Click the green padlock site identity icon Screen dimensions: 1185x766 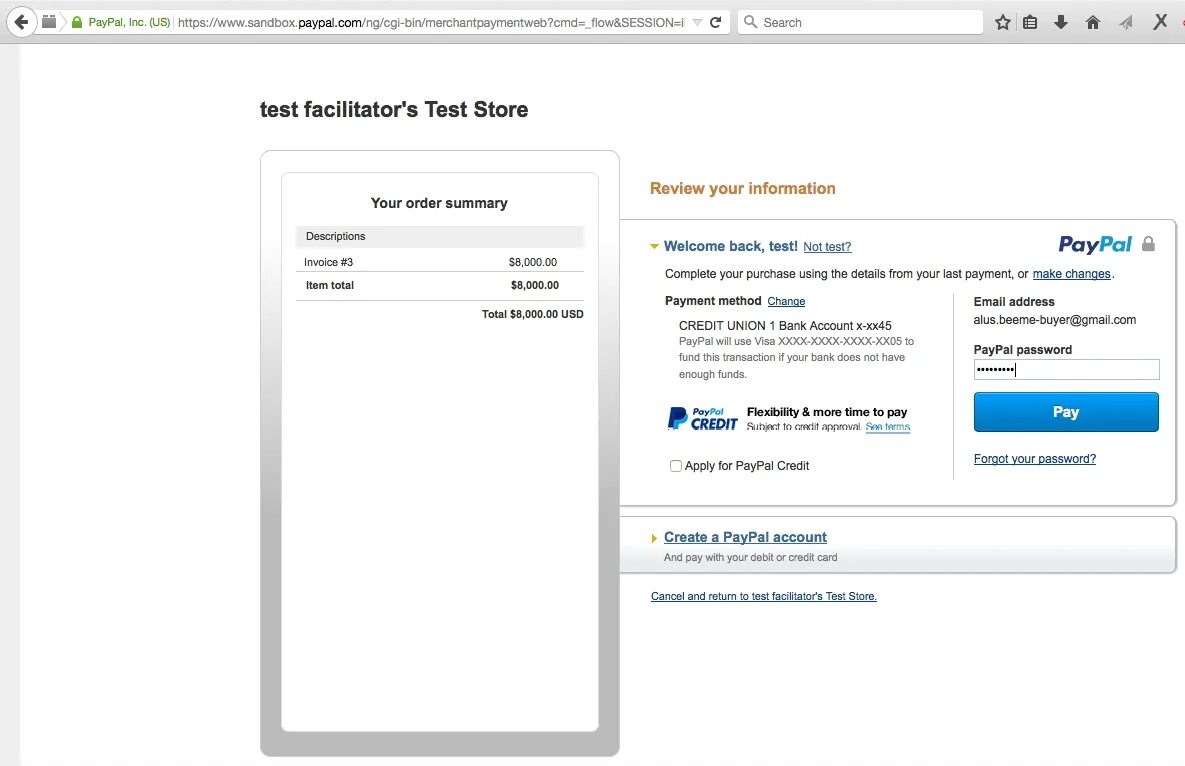tap(76, 22)
